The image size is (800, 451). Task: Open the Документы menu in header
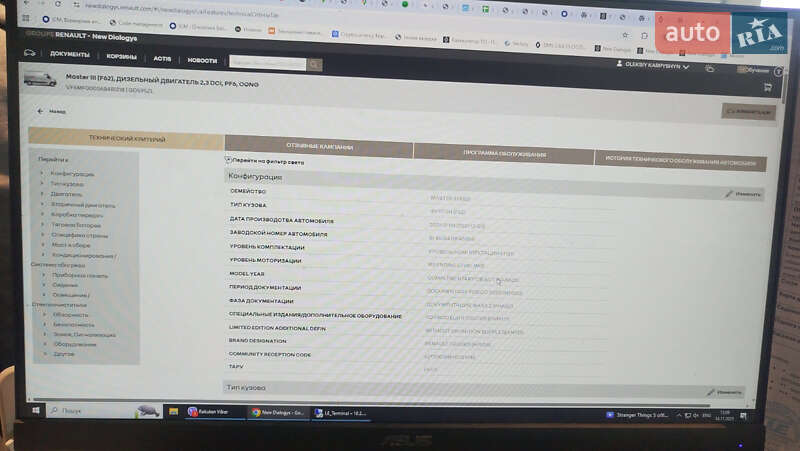(x=70, y=54)
